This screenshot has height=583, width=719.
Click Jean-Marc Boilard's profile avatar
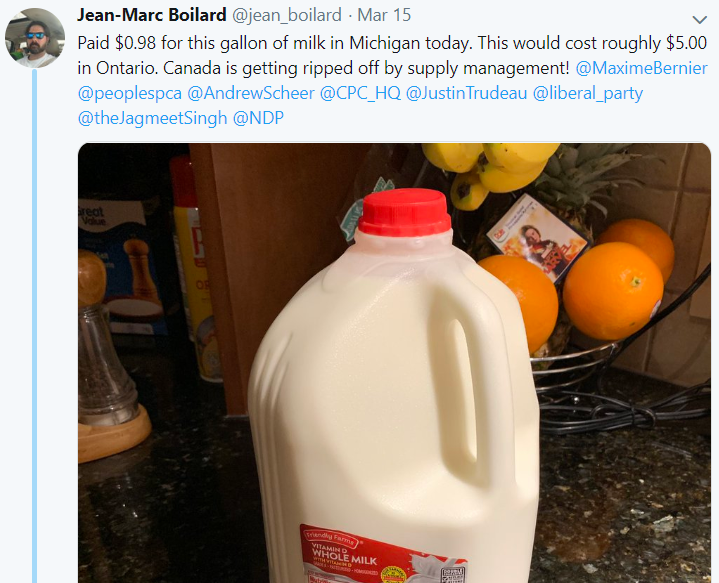tap(36, 39)
